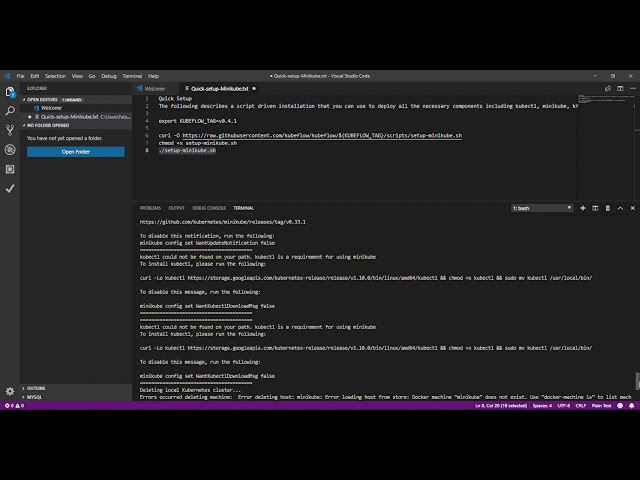Open minikube releases link in terminal
640x480 pixels.
222,222
